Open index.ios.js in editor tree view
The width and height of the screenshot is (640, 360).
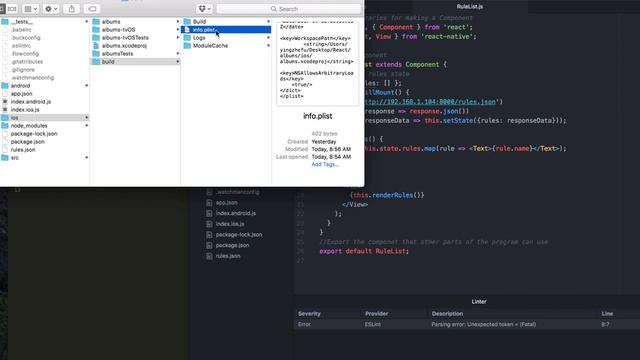click(x=230, y=224)
